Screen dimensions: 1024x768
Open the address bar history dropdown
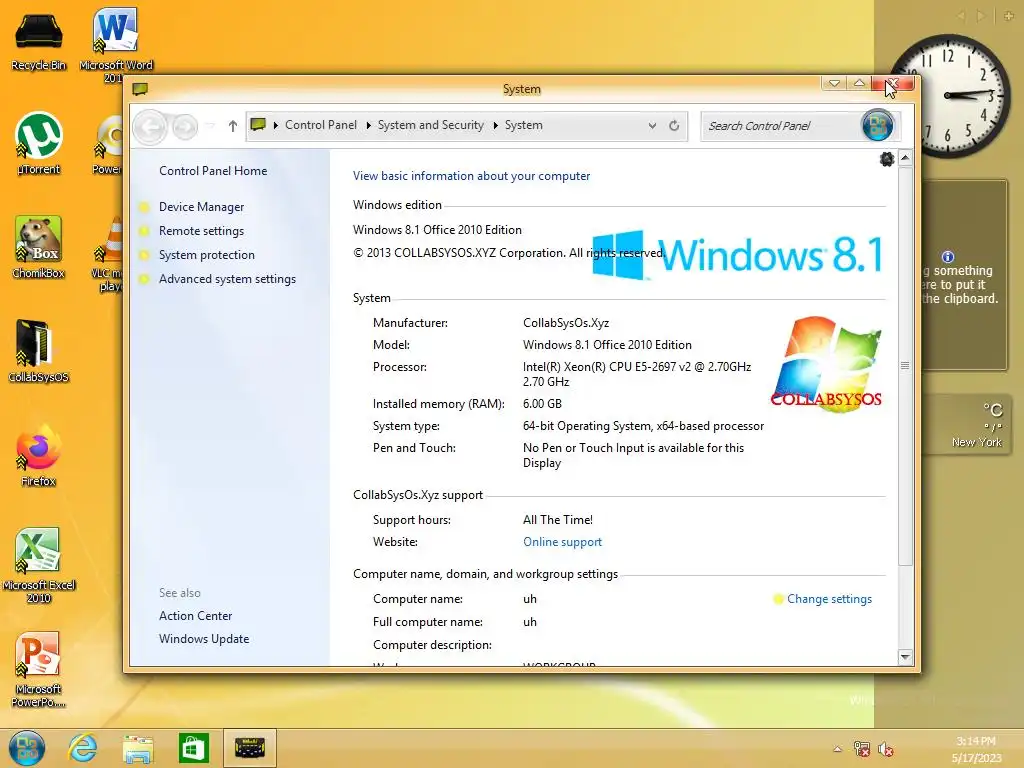(652, 125)
